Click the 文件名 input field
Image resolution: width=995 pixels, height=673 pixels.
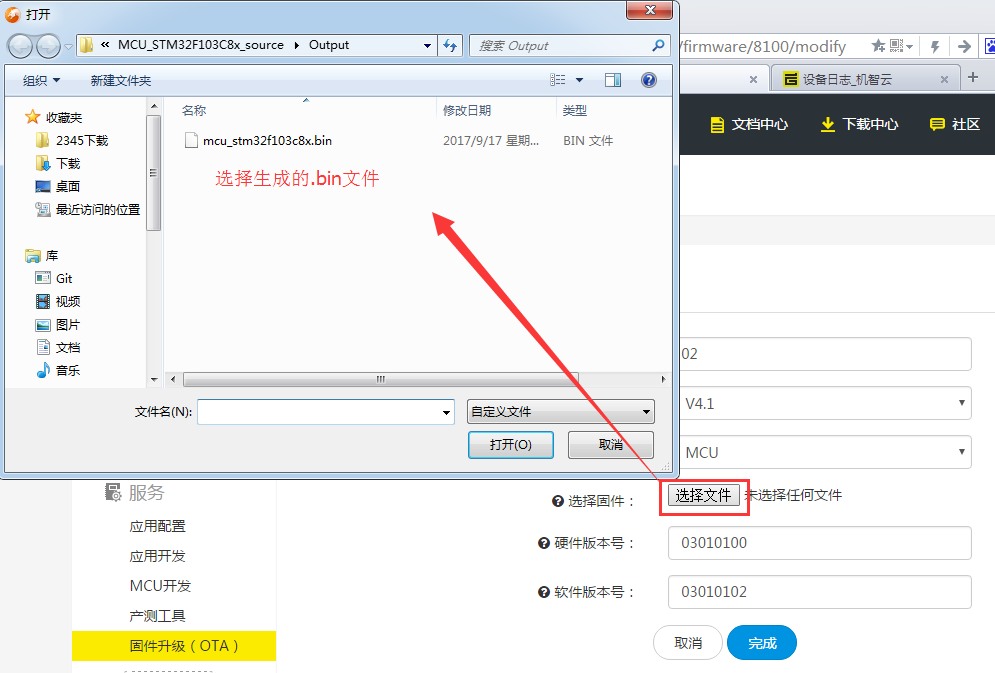[x=320, y=411]
